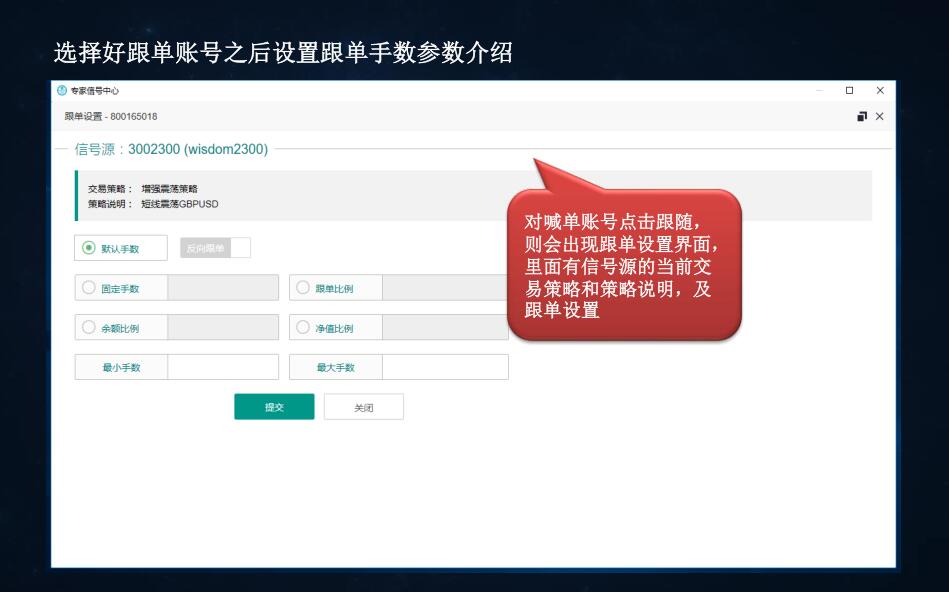This screenshot has width=949, height=592.
Task: Click the 最小手数 input field
Action: tap(223, 367)
